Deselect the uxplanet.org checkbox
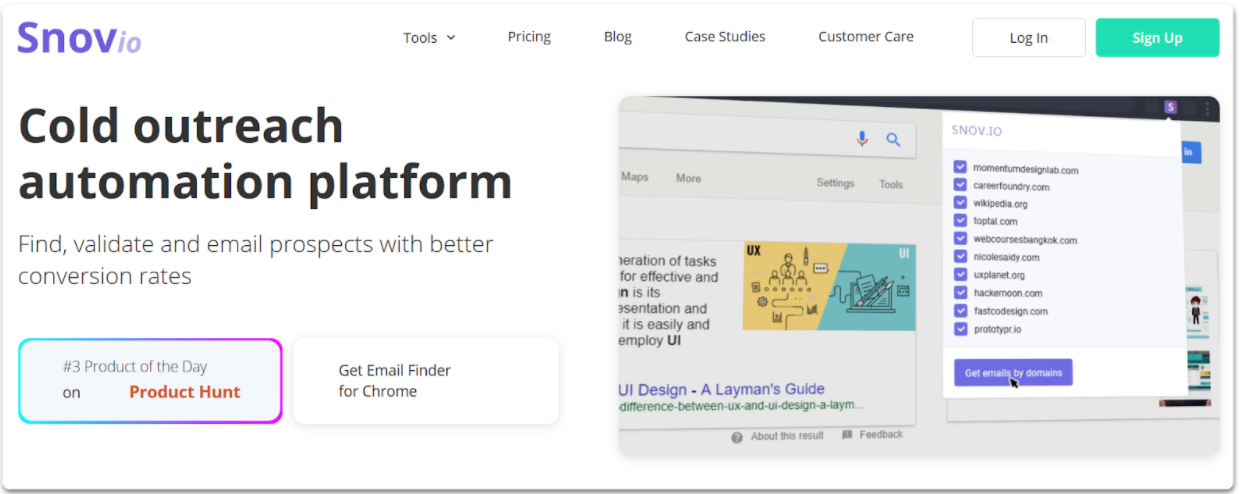Screen dimensions: 1240x494 coord(960,274)
